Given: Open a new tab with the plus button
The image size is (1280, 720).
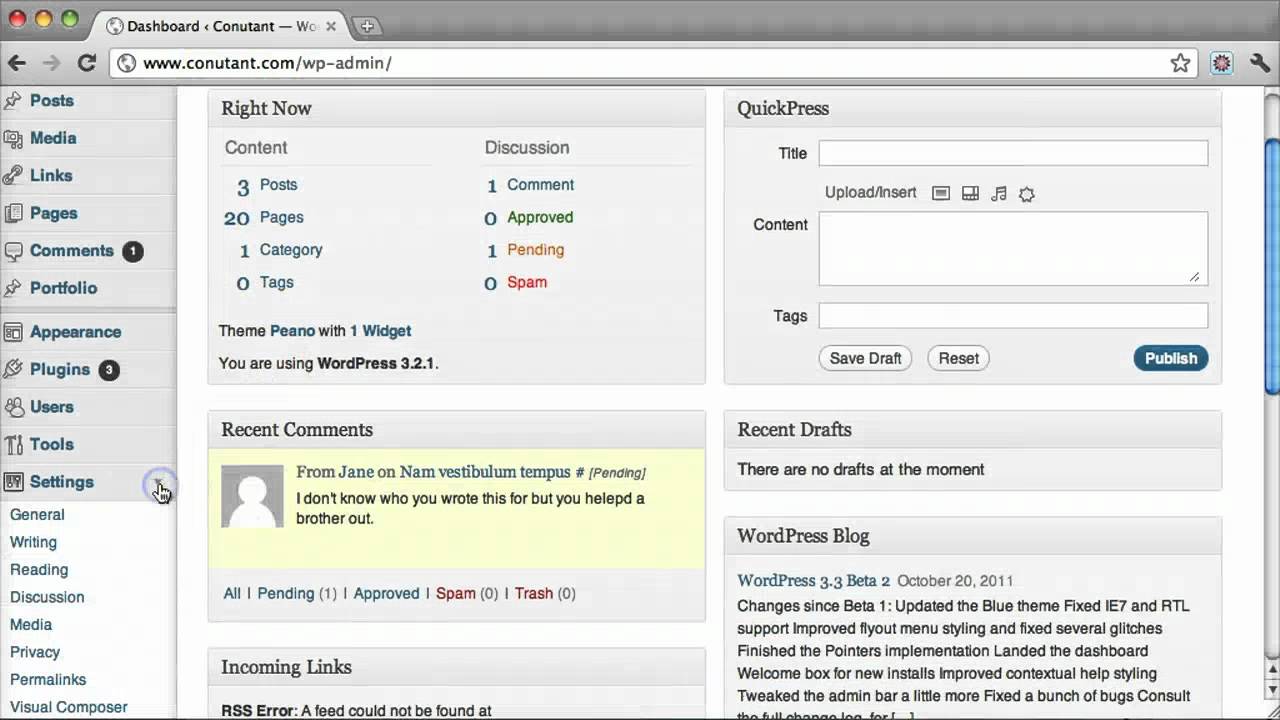Looking at the screenshot, I should (367, 26).
